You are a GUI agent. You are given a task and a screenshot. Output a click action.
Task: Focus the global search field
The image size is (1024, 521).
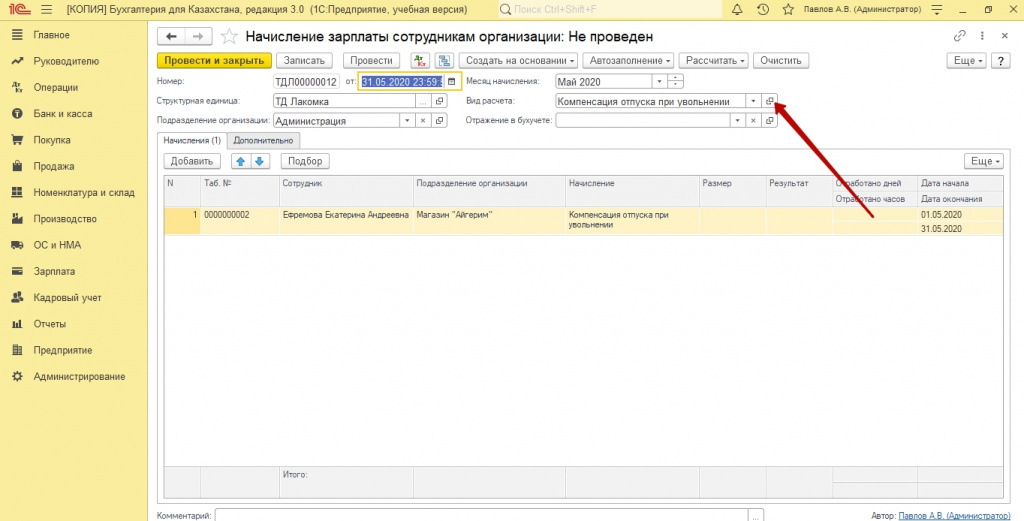coord(610,10)
